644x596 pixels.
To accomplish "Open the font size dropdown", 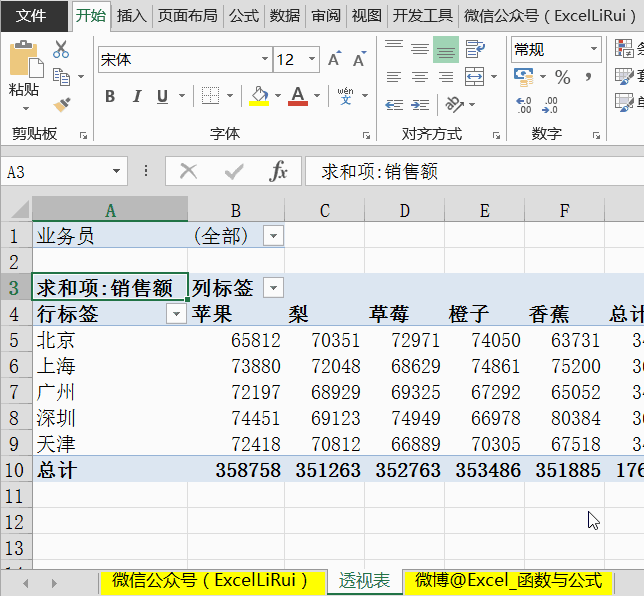I will coord(312,59).
